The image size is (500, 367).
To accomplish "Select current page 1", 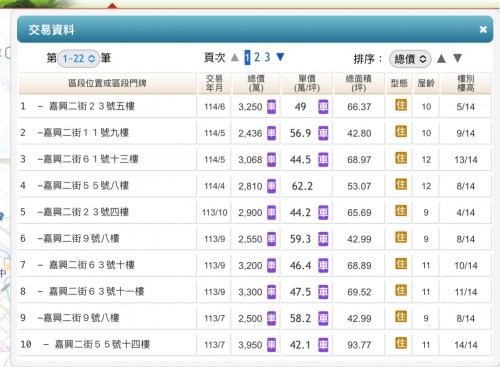I will point(247,57).
